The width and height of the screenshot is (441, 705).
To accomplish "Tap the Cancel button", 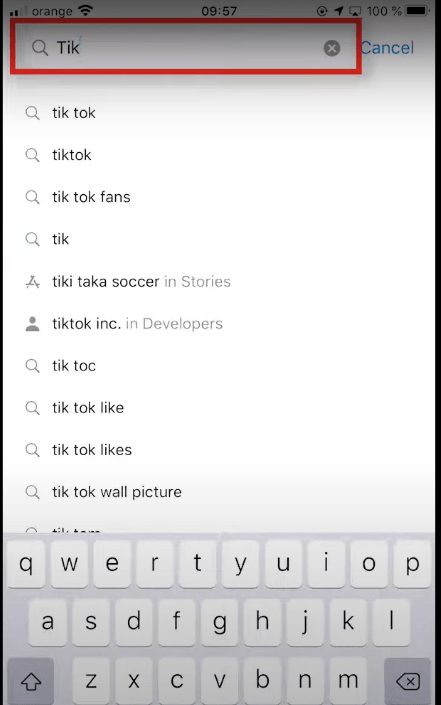I will click(x=387, y=48).
